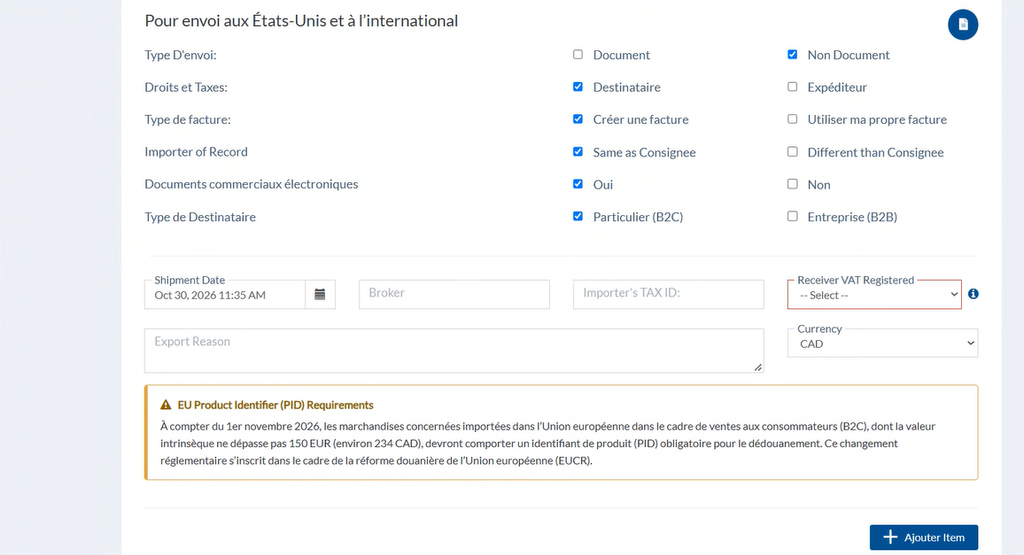Viewport: 1024px width, 555px height.
Task: Check the Entreprise (B2B) checkbox
Action: (x=792, y=216)
